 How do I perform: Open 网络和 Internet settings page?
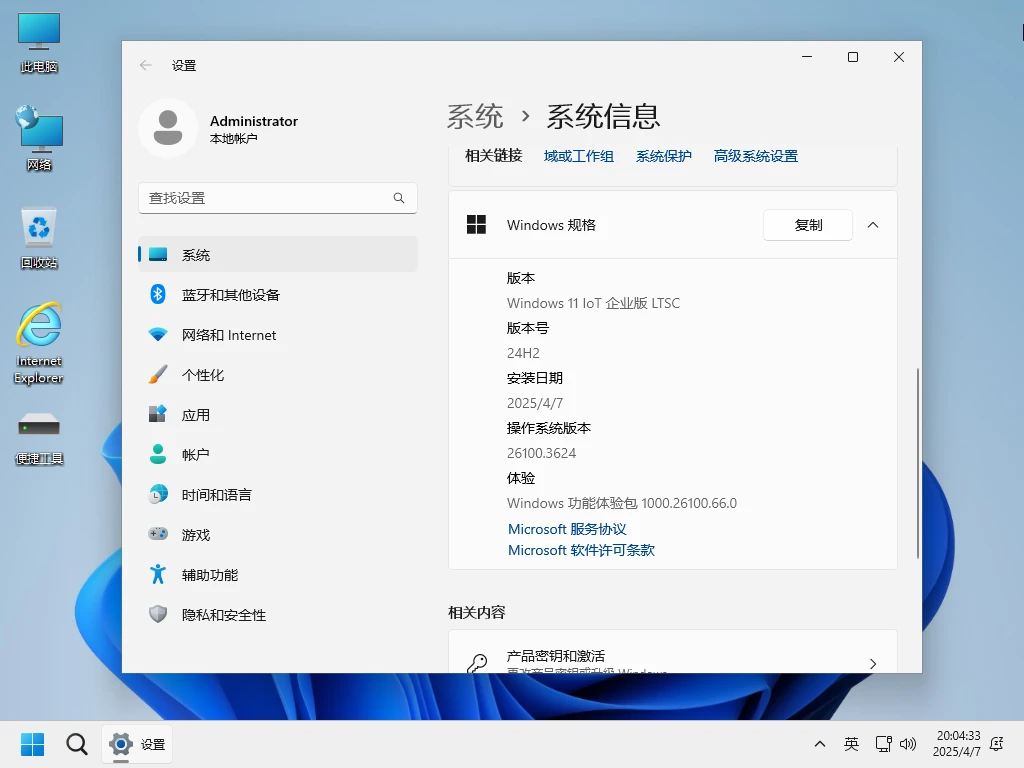pos(228,335)
